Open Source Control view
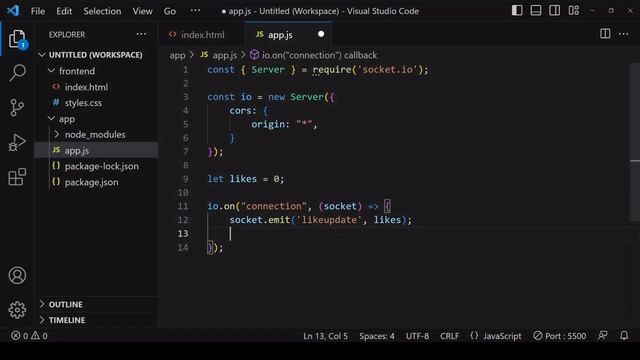 (17, 107)
